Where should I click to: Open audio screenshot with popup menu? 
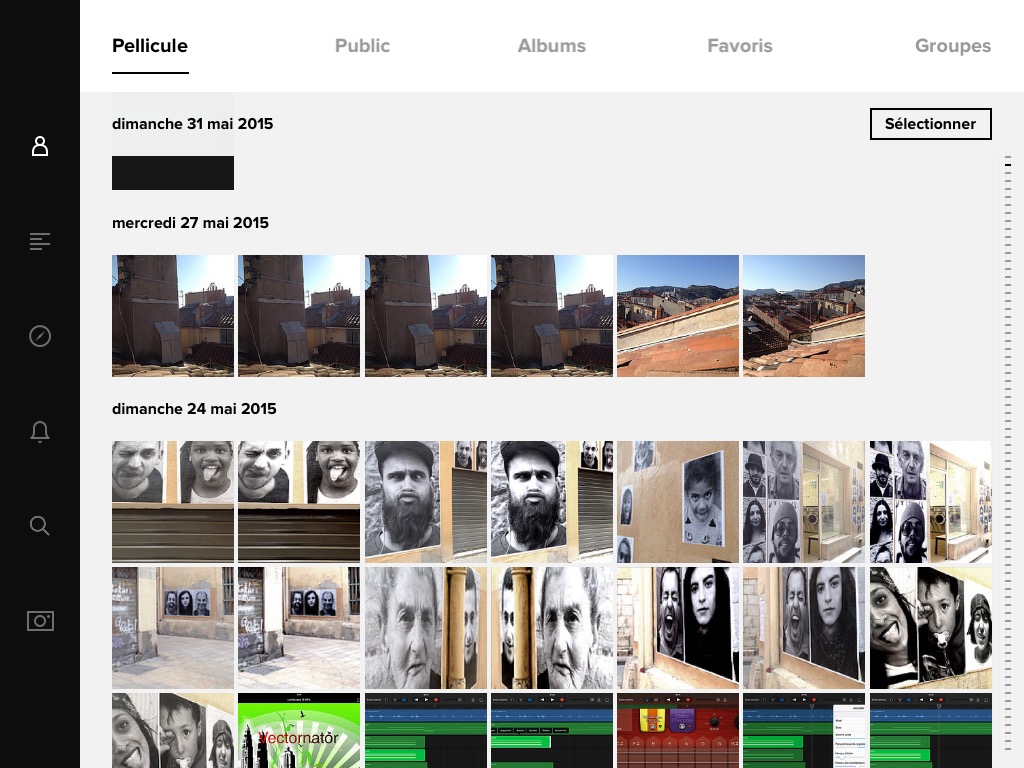[804, 731]
